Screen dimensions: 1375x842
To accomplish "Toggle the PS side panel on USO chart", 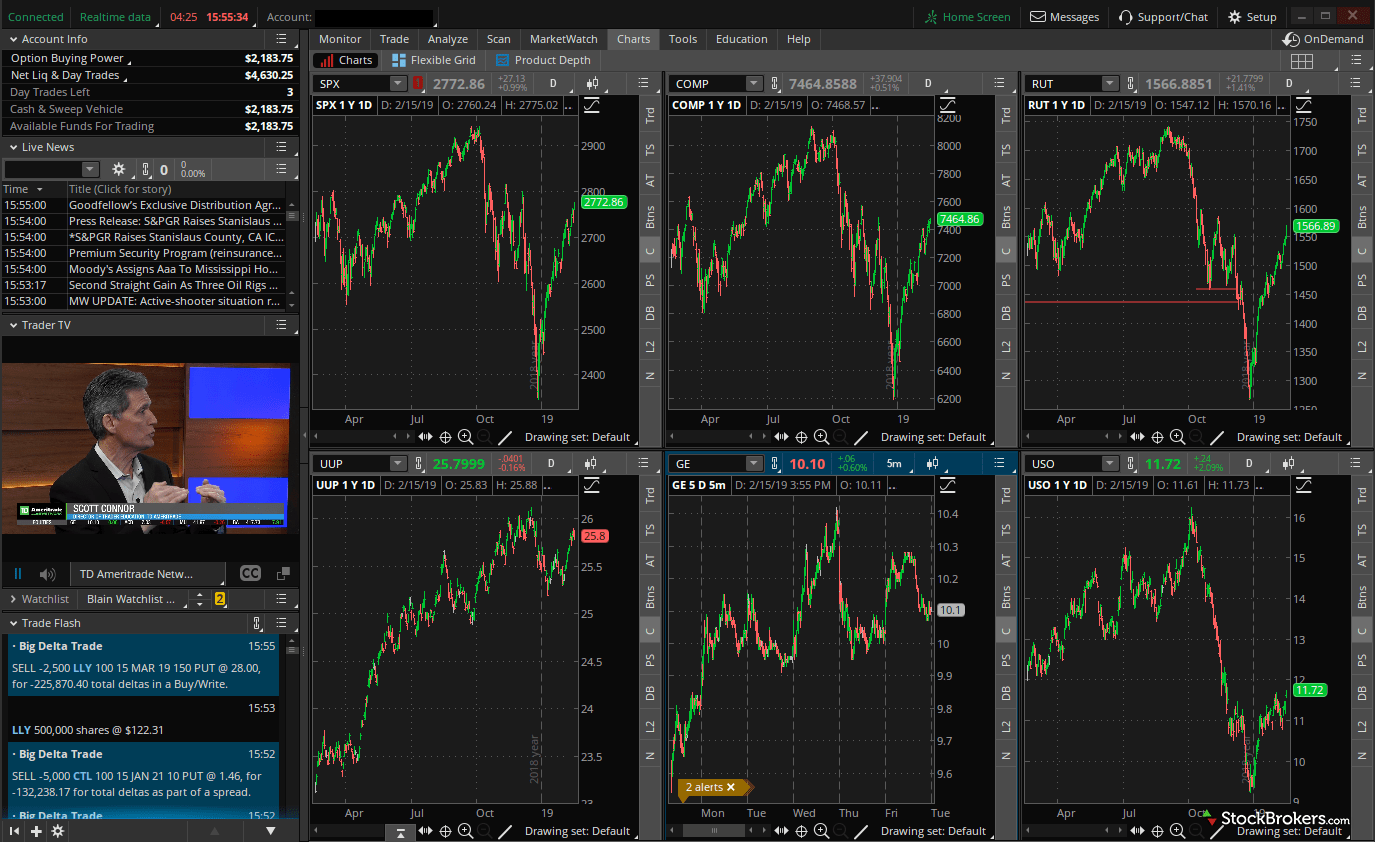I will click(x=1362, y=660).
